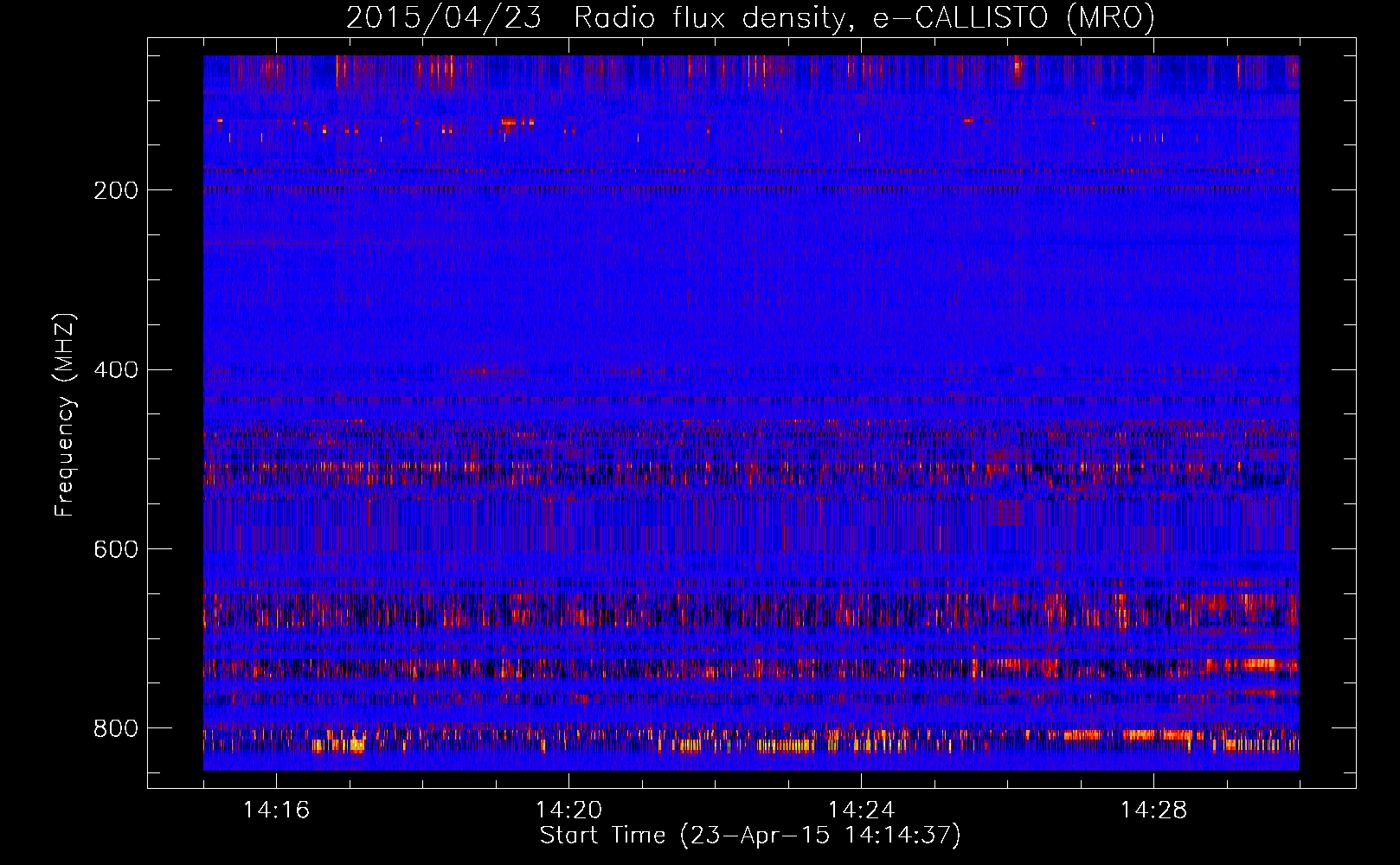The width and height of the screenshot is (1400, 865).
Task: Click the 600 frequency tick label
Action: [116, 550]
